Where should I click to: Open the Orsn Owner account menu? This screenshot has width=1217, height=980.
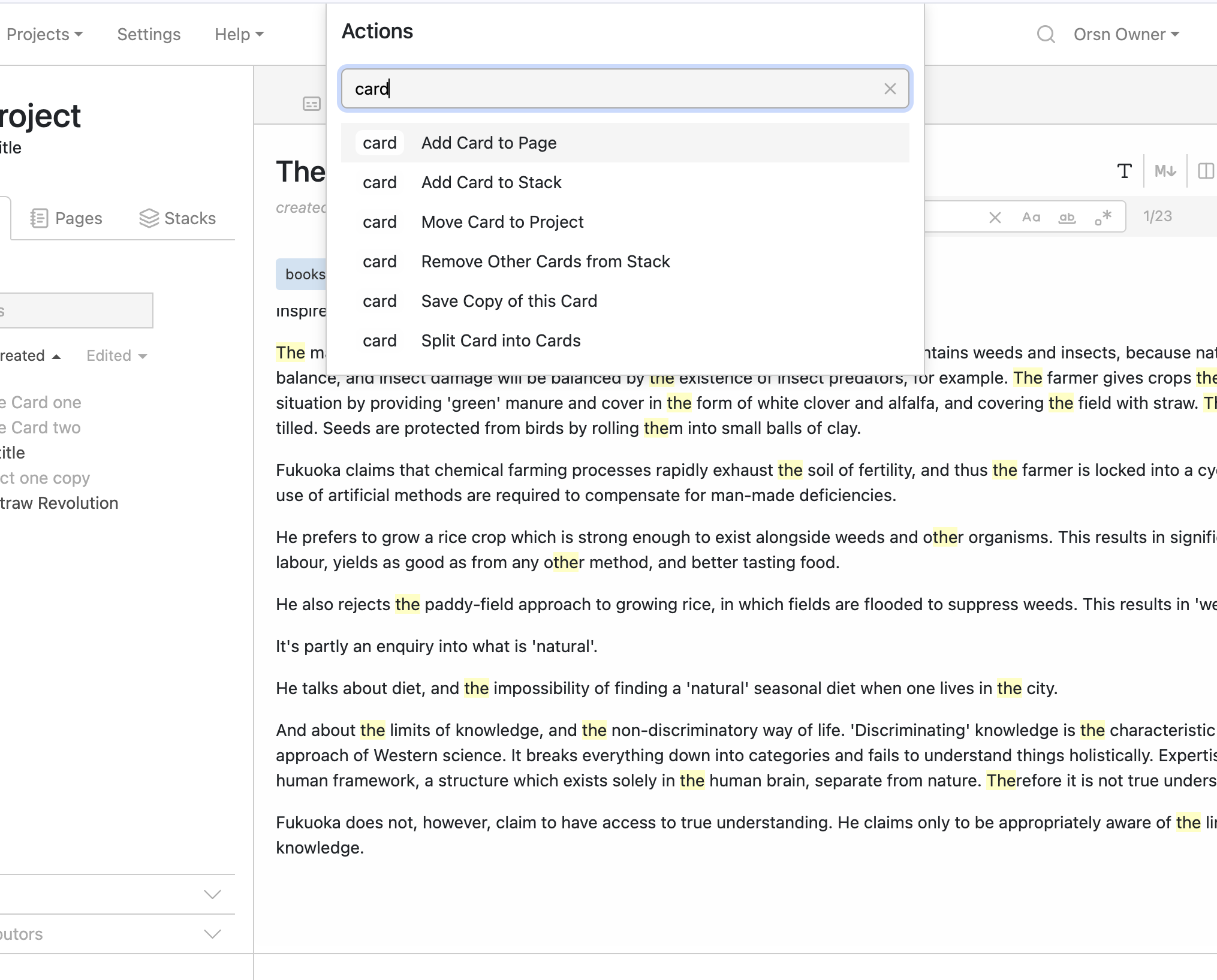tap(1126, 35)
